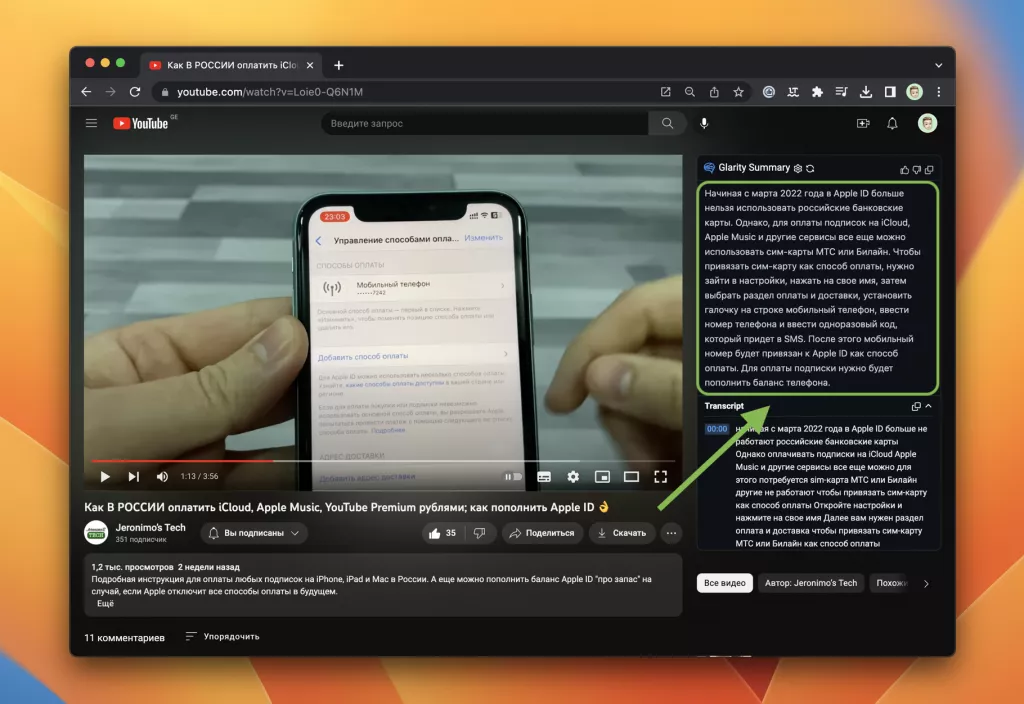
Task: Open the browser share icon in the address bar
Action: point(714,92)
